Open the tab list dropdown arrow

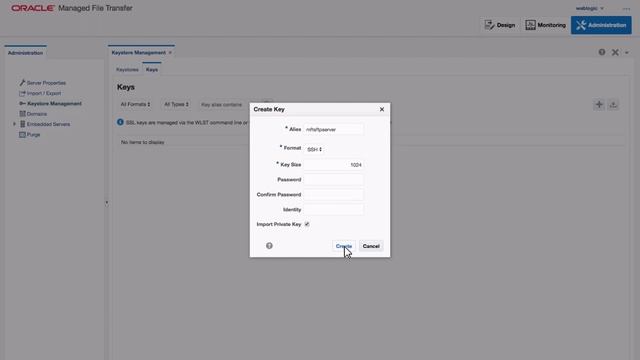click(x=627, y=53)
